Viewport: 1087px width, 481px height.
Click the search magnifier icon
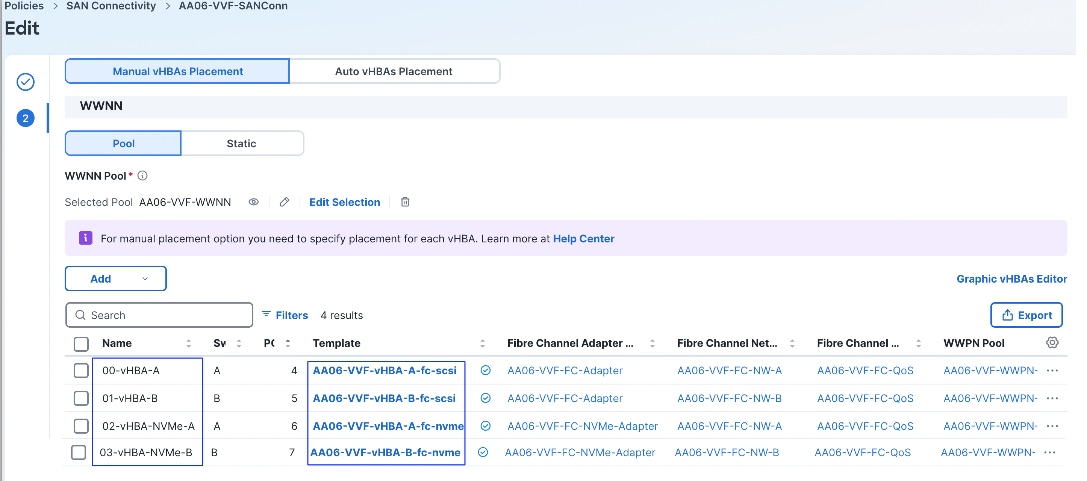point(80,315)
